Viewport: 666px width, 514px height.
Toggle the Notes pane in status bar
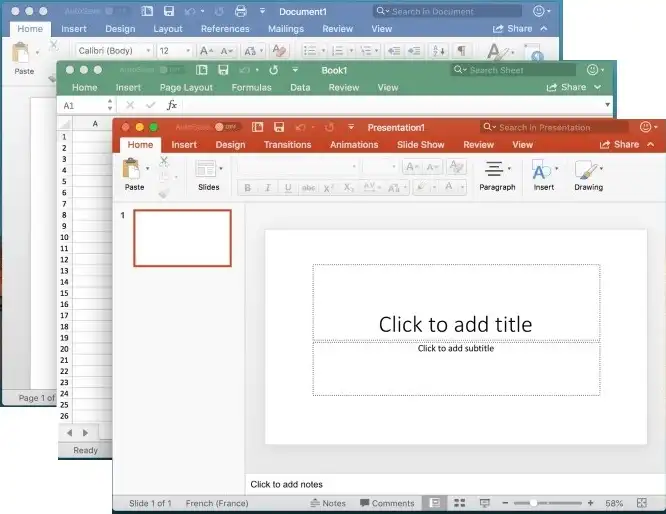pyautogui.click(x=328, y=503)
